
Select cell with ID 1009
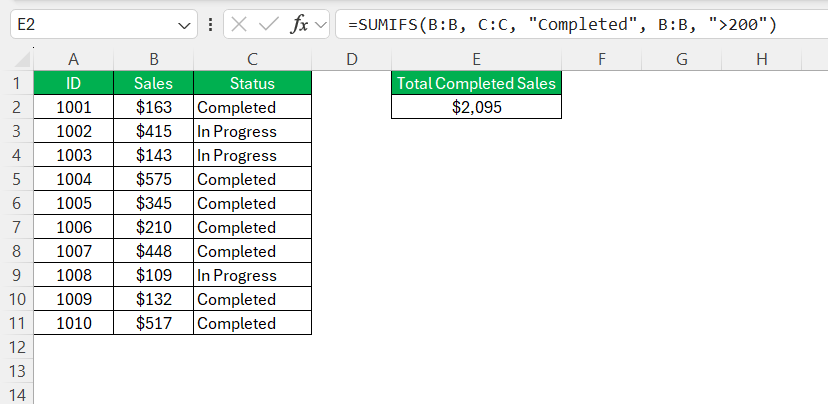pos(73,299)
